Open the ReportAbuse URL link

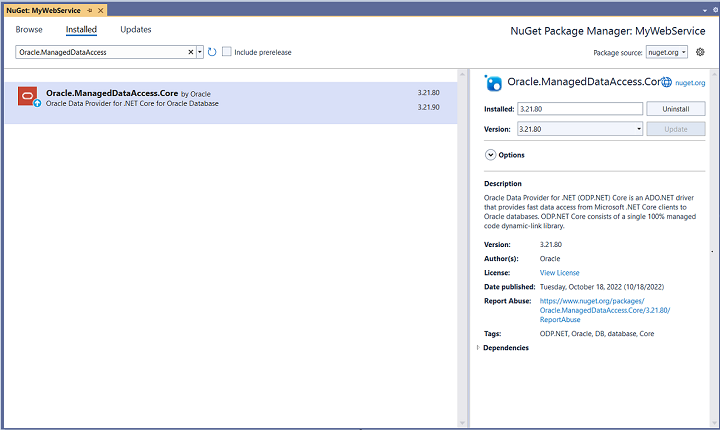605,310
